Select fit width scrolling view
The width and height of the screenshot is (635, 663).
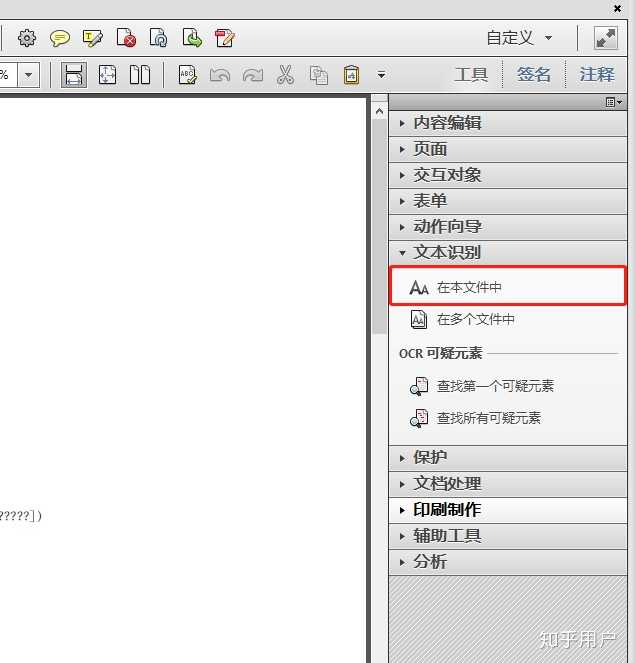coord(74,75)
